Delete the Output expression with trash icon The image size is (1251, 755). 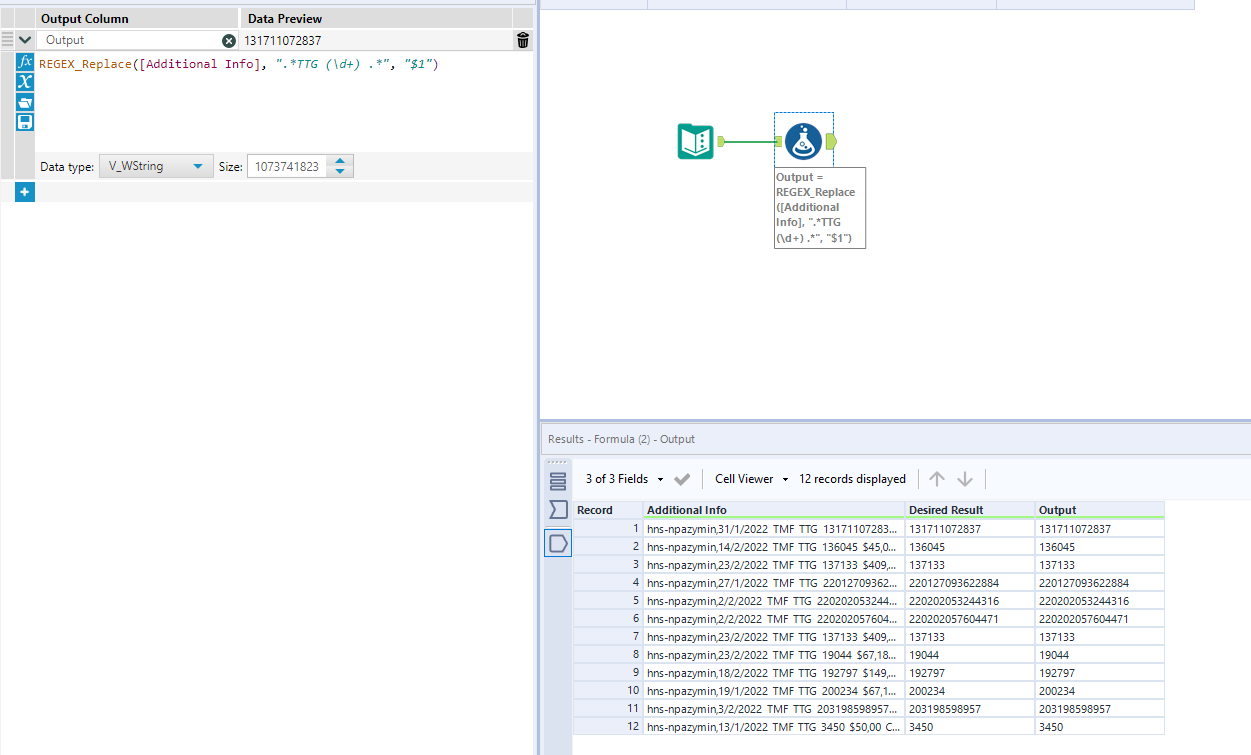click(523, 41)
